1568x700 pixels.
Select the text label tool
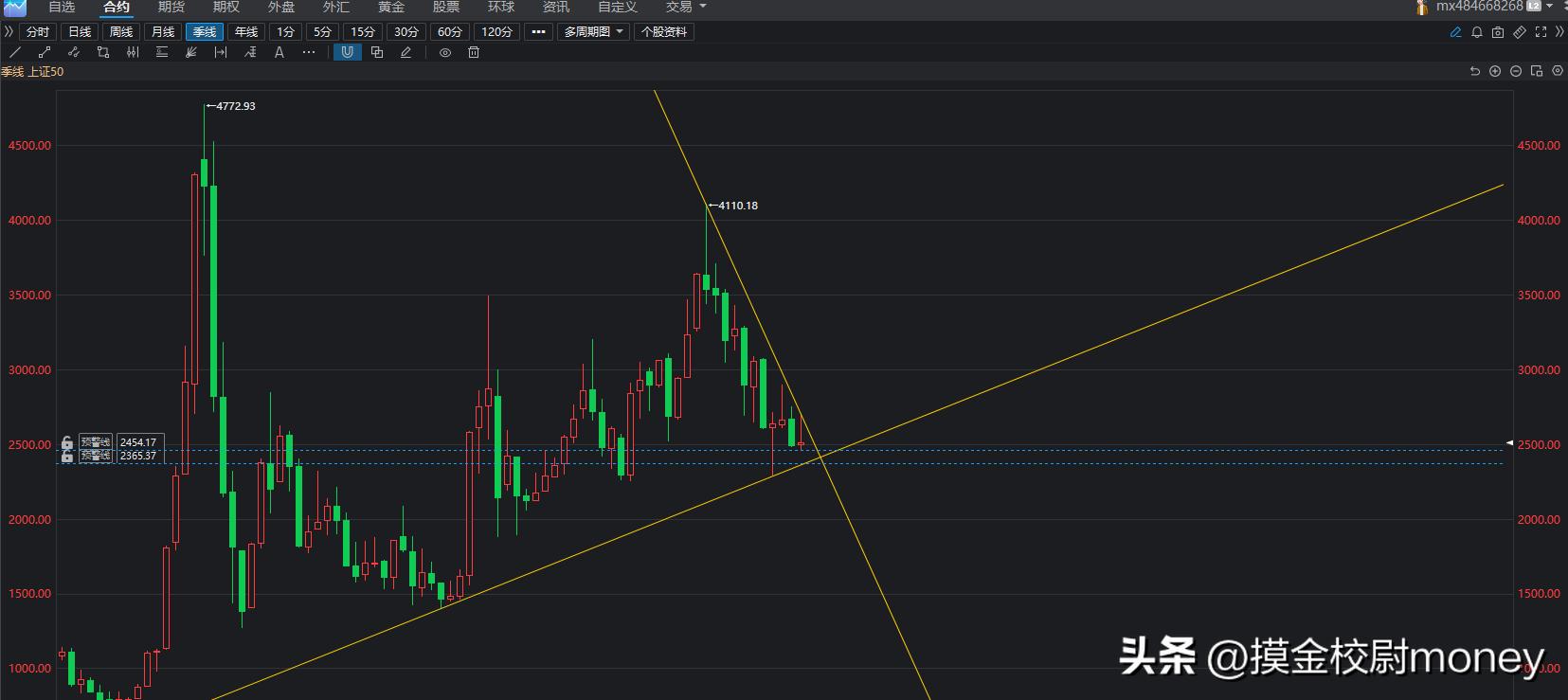point(279,53)
